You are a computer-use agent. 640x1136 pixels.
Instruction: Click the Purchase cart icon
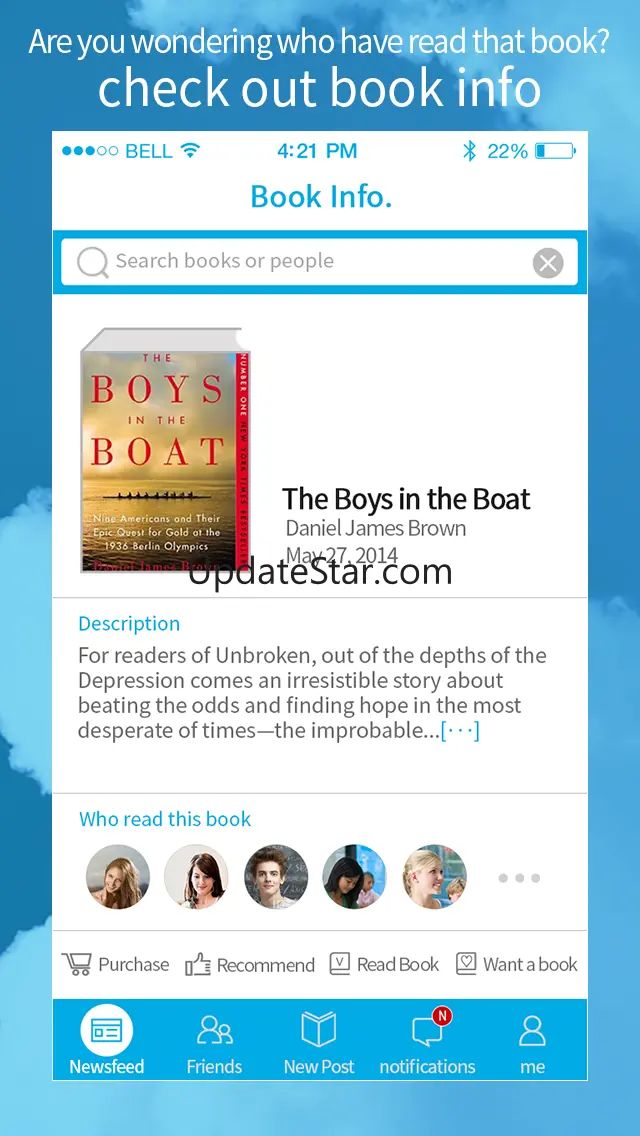(77, 964)
